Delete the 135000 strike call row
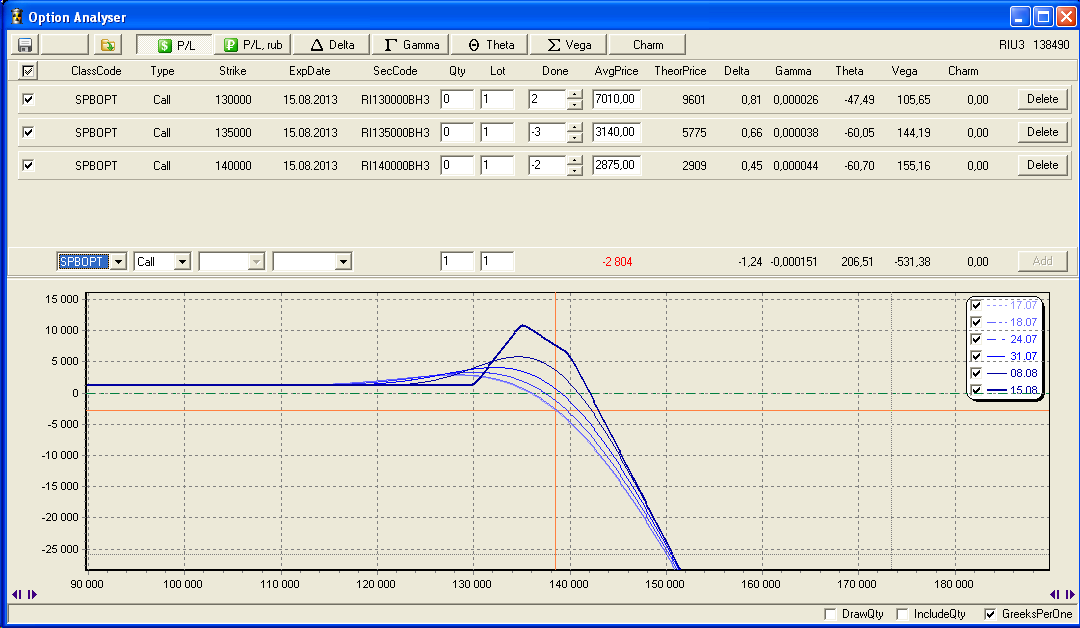1080x628 pixels. 1042,132
